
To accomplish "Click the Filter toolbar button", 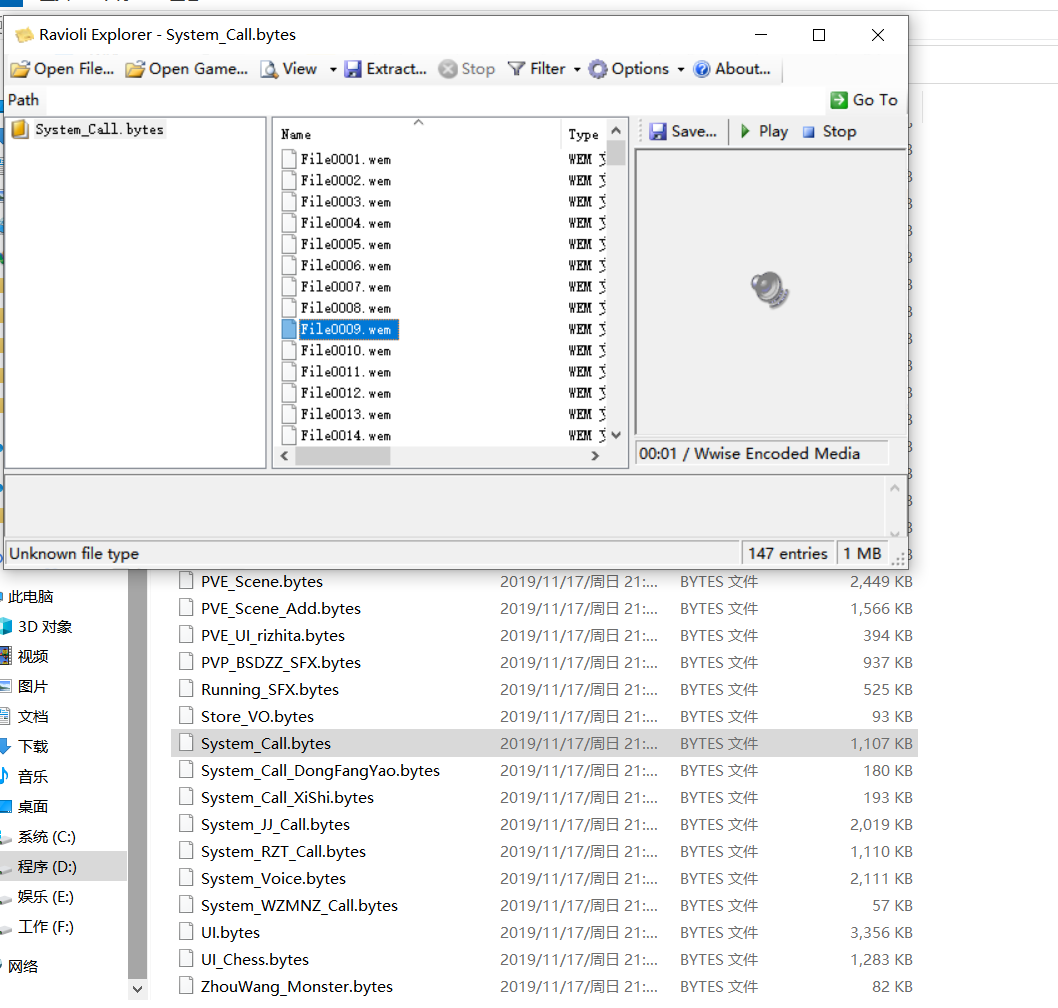I will 536,69.
